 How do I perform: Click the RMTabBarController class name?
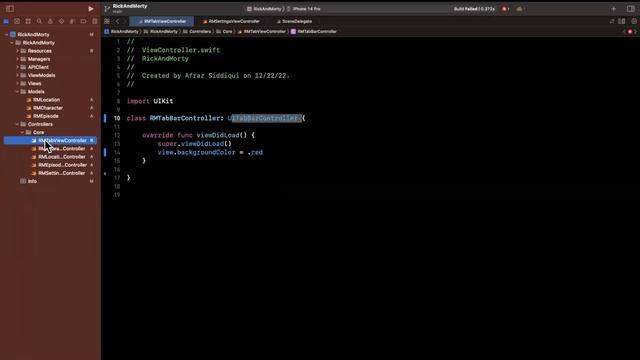pyautogui.click(x=184, y=118)
